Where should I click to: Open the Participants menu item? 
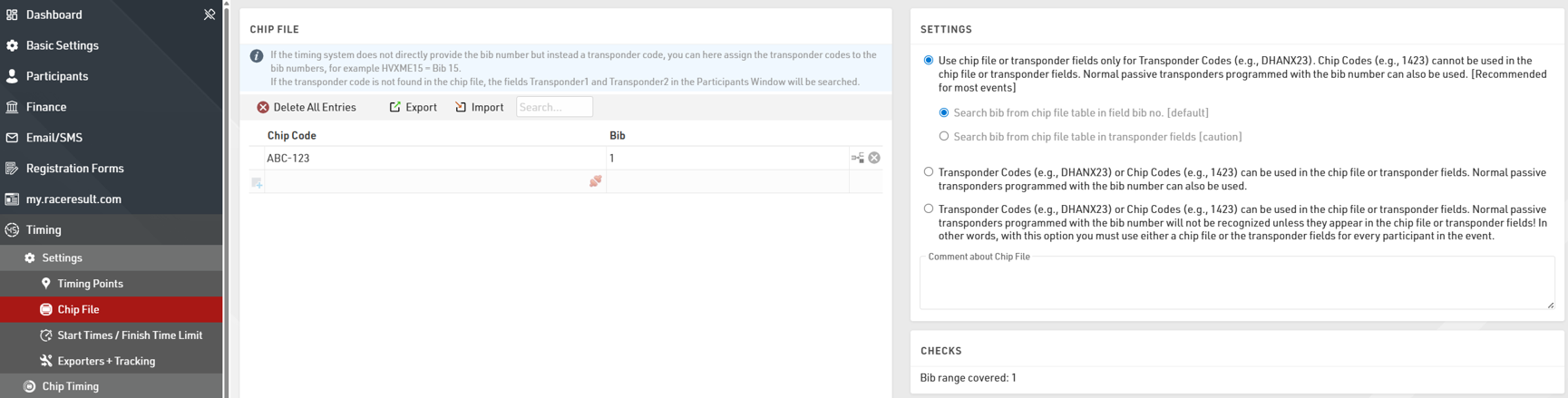pyautogui.click(x=56, y=76)
